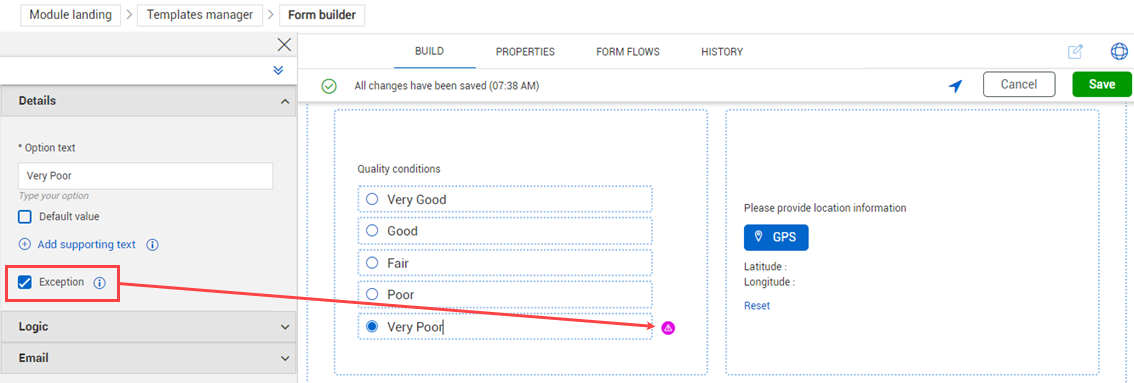The height and width of the screenshot is (383, 1134).
Task: Click the double-chevron collapse-all icon
Action: tap(278, 70)
